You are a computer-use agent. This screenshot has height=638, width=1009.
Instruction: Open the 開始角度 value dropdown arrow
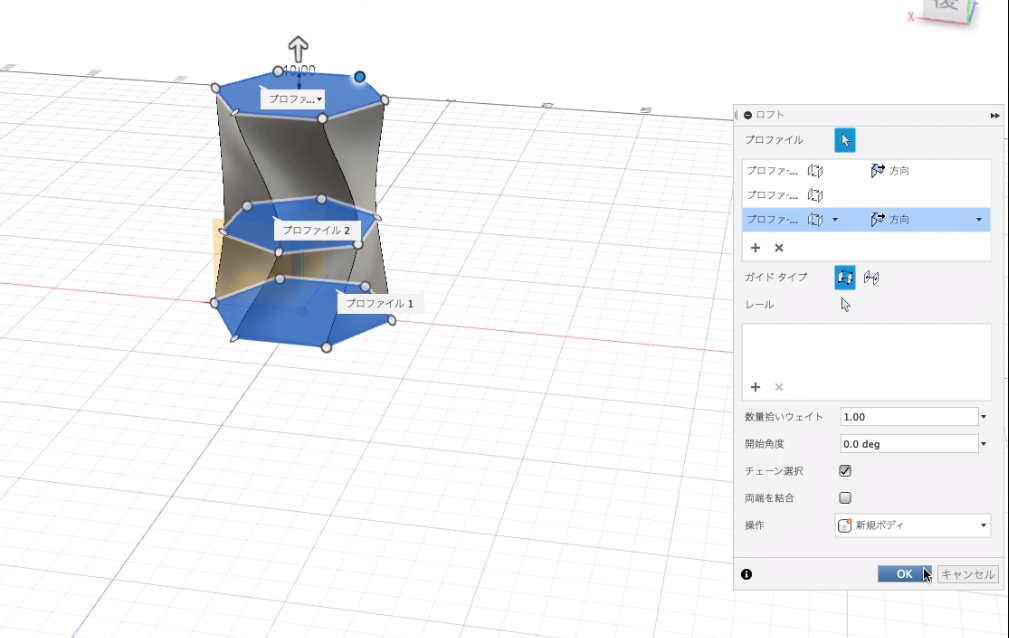click(983, 444)
